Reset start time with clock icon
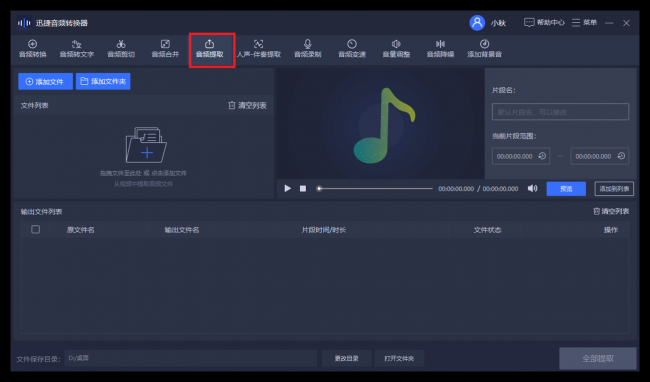The height and width of the screenshot is (382, 650). click(542, 156)
